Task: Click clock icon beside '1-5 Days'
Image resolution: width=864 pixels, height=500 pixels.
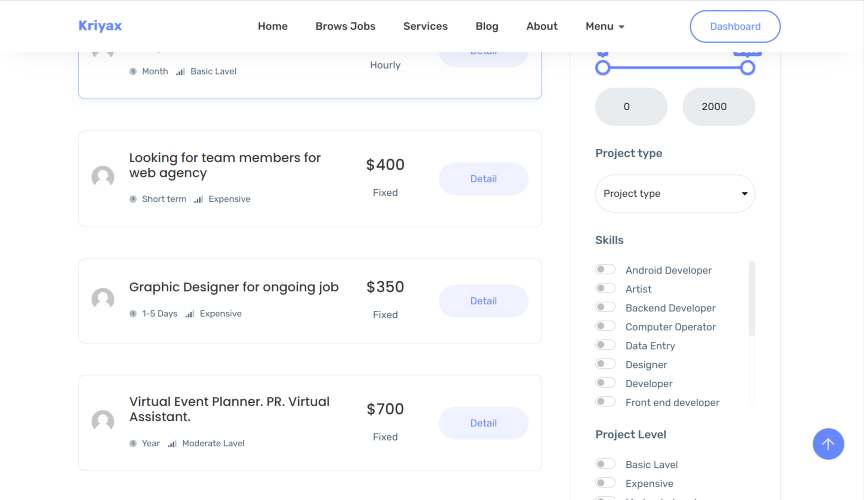Action: [133, 314]
